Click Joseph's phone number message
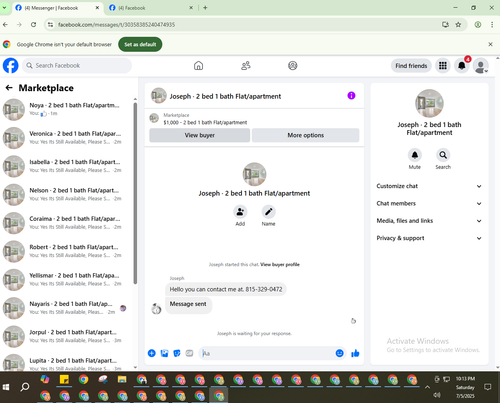Image resolution: width=500 pixels, height=403 pixels. click(x=226, y=289)
